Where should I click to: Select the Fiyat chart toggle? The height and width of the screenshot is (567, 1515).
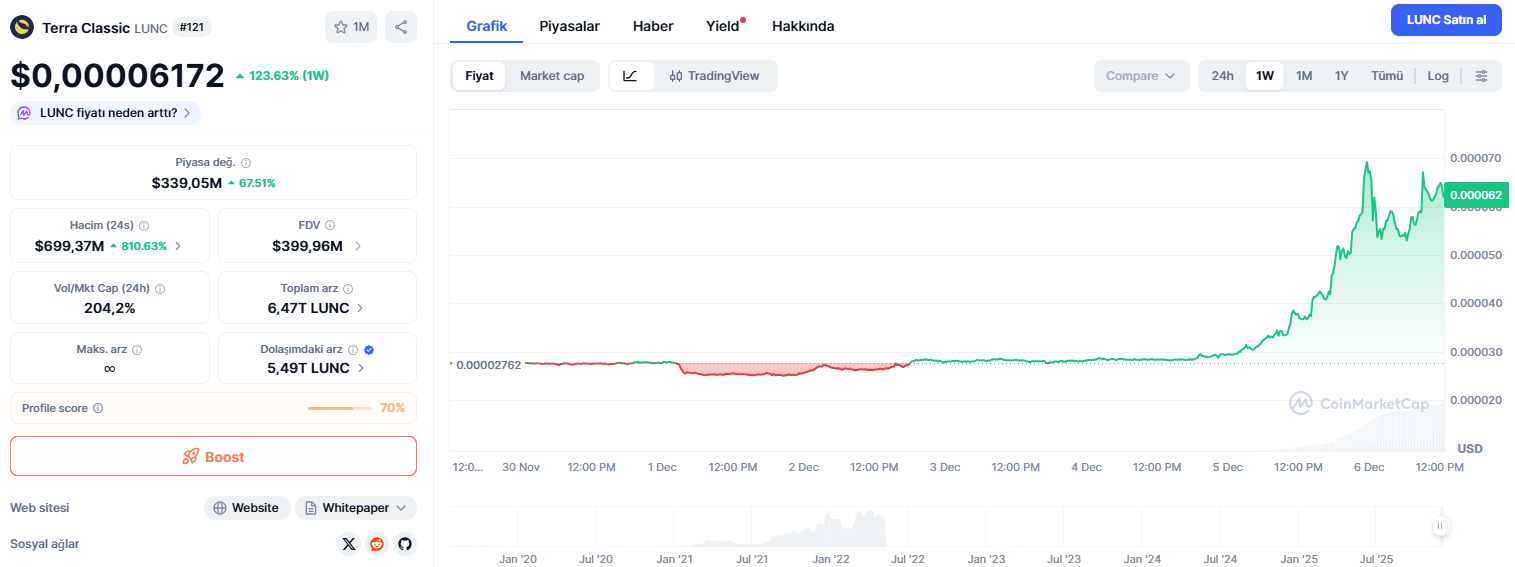479,76
